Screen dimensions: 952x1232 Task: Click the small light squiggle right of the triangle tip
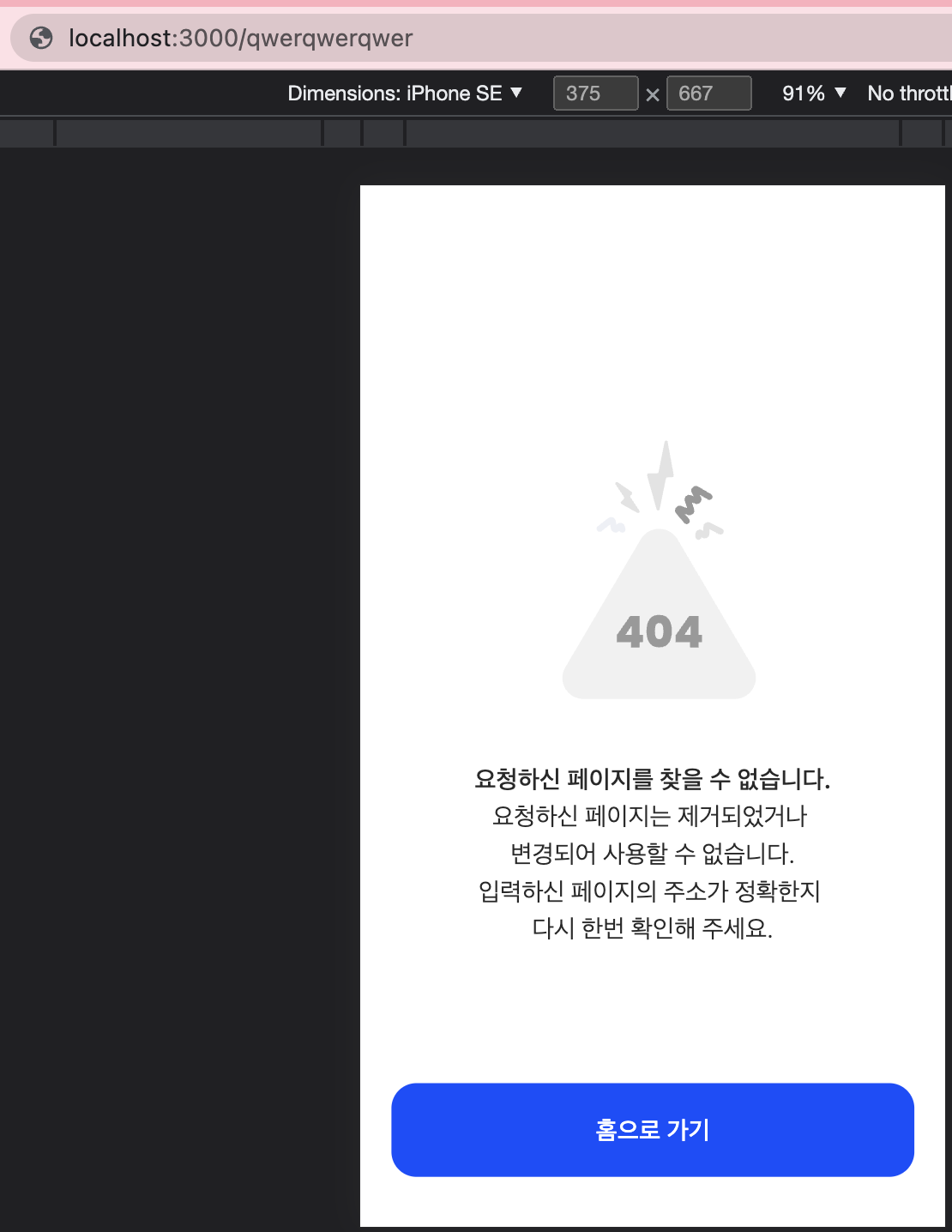(708, 531)
